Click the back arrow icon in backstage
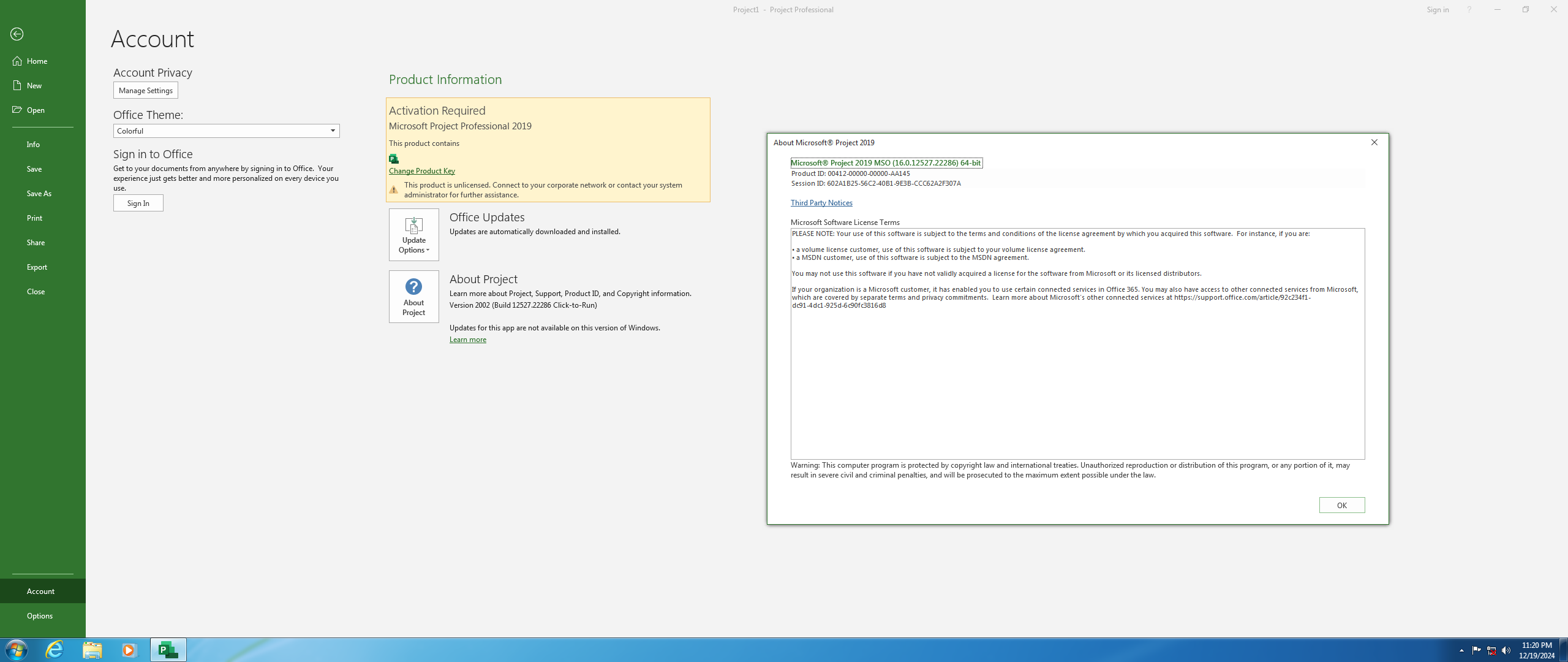The width and height of the screenshot is (1568, 662). coord(17,34)
